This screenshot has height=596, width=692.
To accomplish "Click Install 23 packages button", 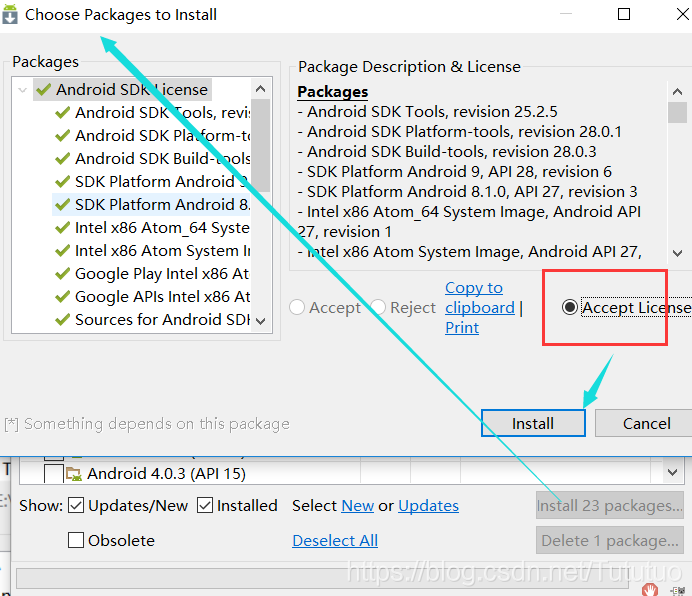I will coord(610,505).
